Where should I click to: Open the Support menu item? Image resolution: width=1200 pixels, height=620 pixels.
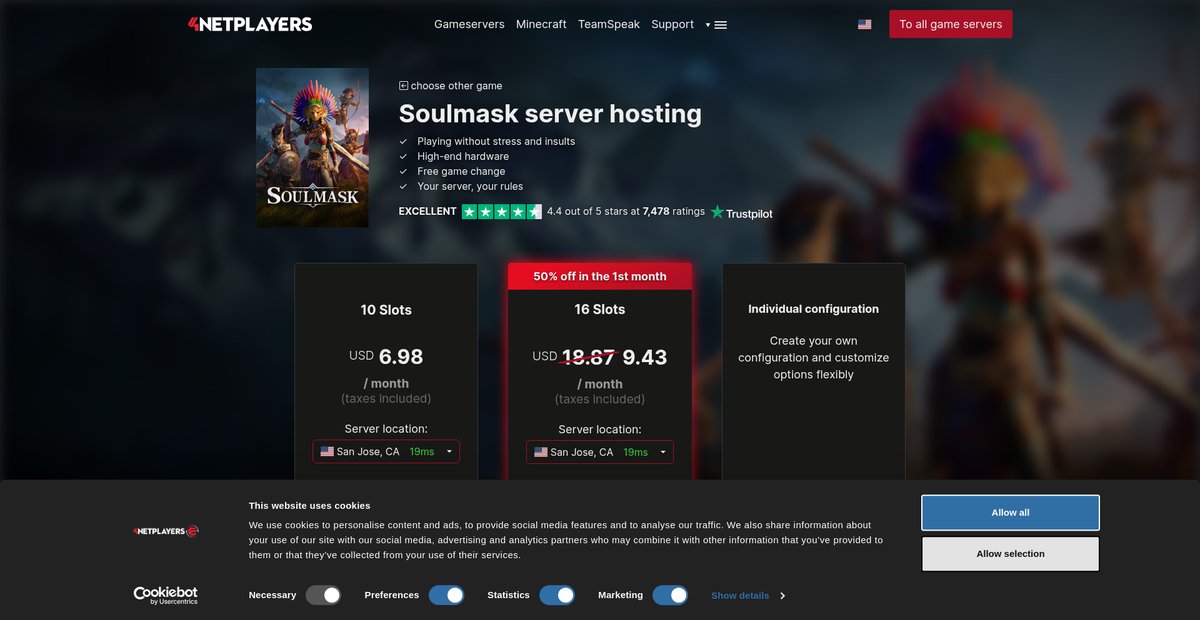[x=672, y=24]
